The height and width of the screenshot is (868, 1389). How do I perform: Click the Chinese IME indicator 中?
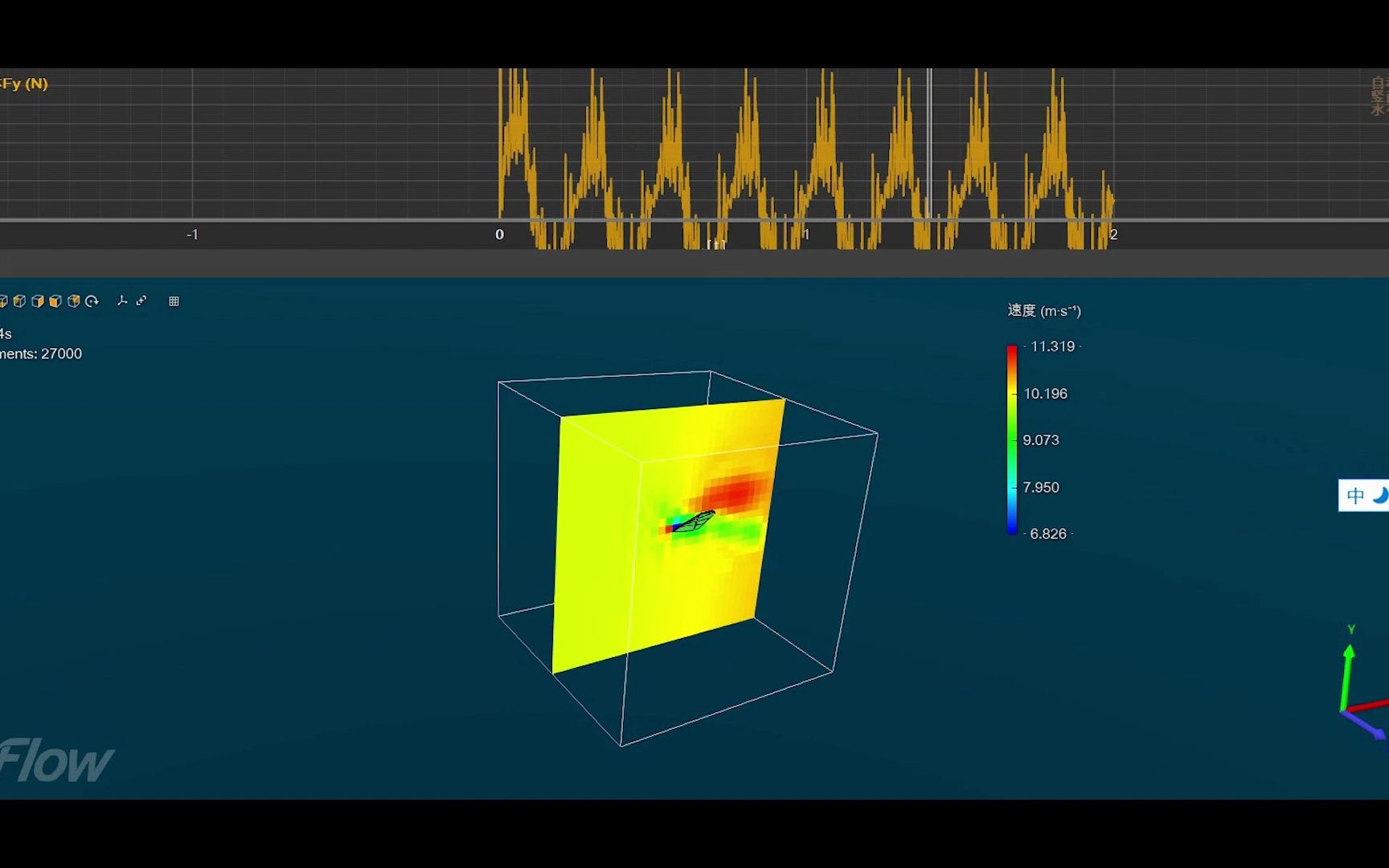point(1355,496)
